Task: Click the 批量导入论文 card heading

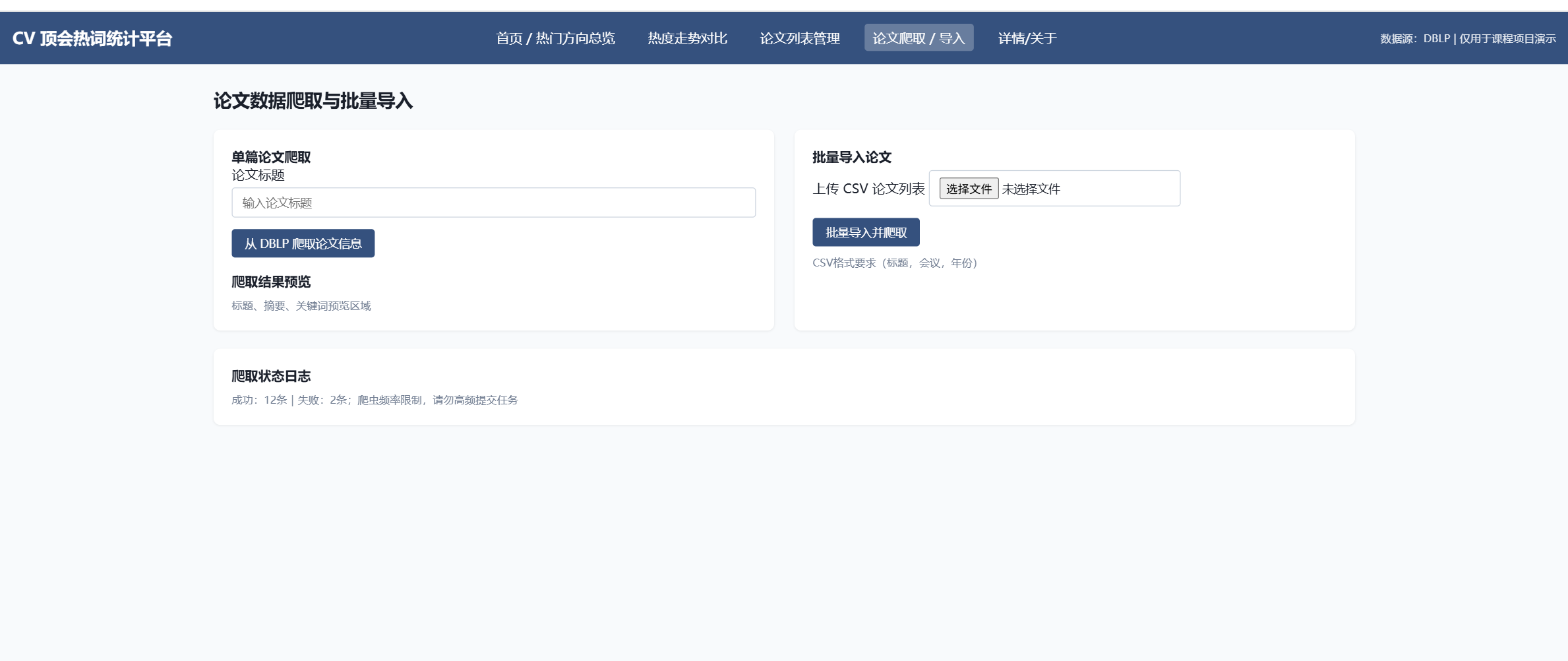Action: click(x=851, y=157)
